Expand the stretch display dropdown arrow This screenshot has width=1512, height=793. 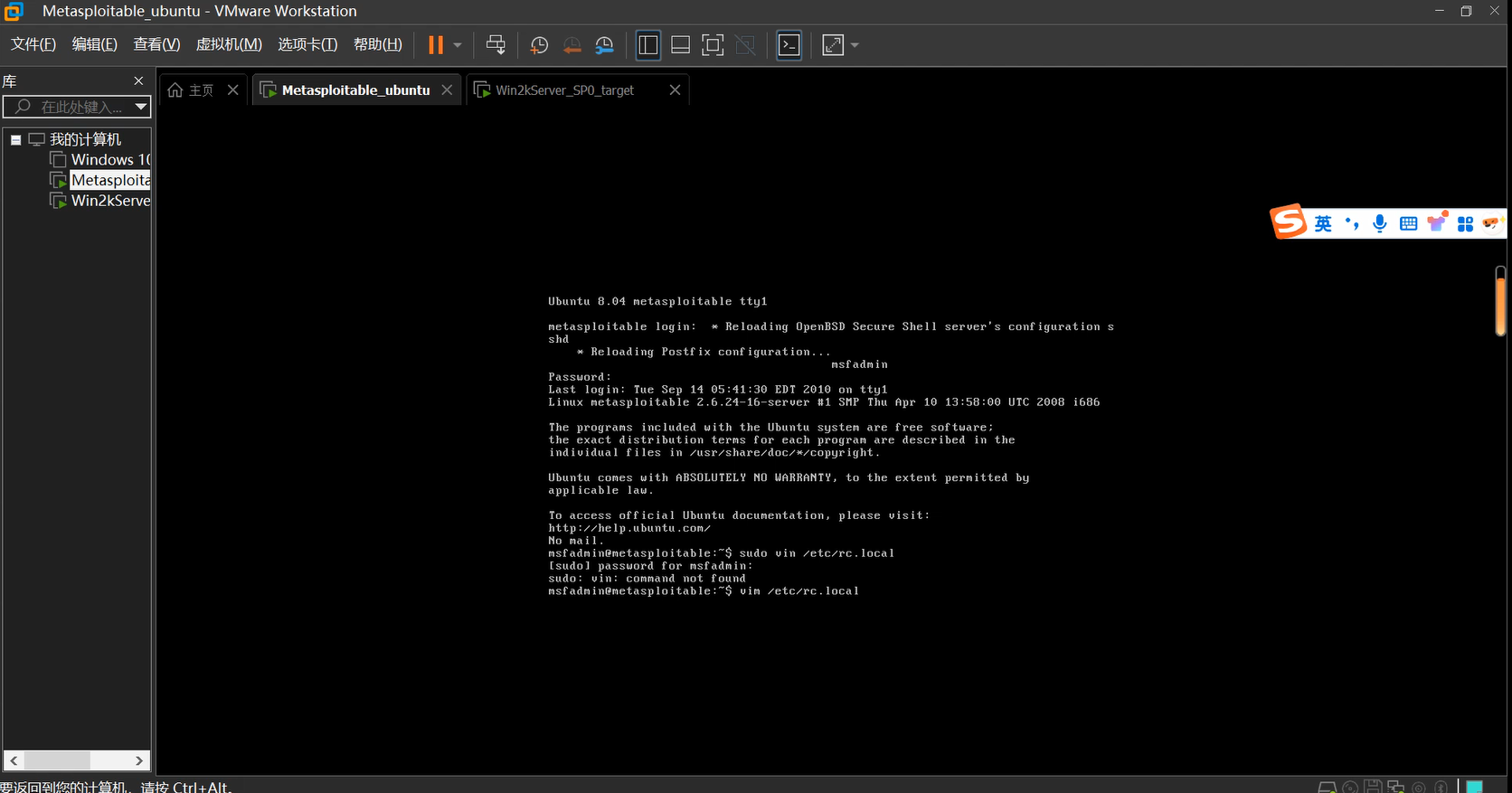pyautogui.click(x=855, y=45)
